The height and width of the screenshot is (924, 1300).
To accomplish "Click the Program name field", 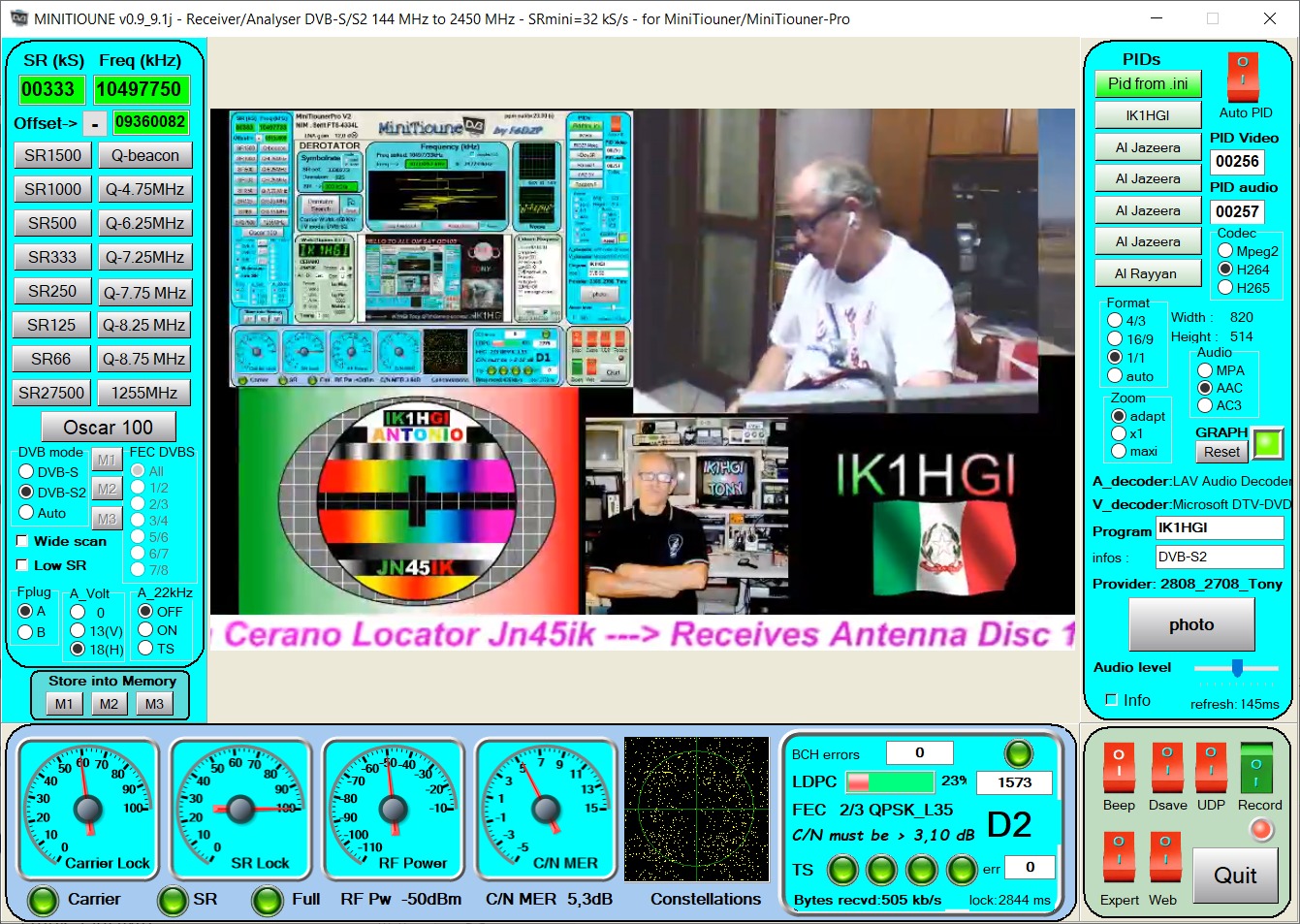I will click(x=1220, y=527).
